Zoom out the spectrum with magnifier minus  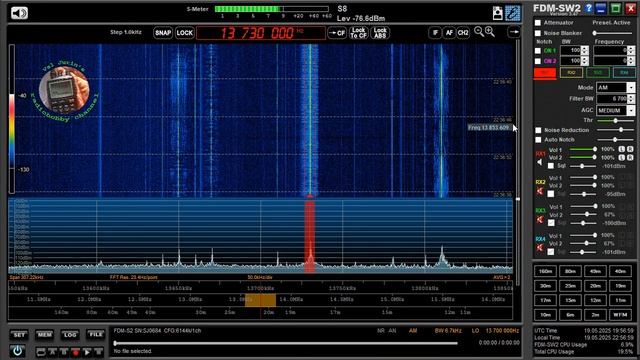[479, 31]
